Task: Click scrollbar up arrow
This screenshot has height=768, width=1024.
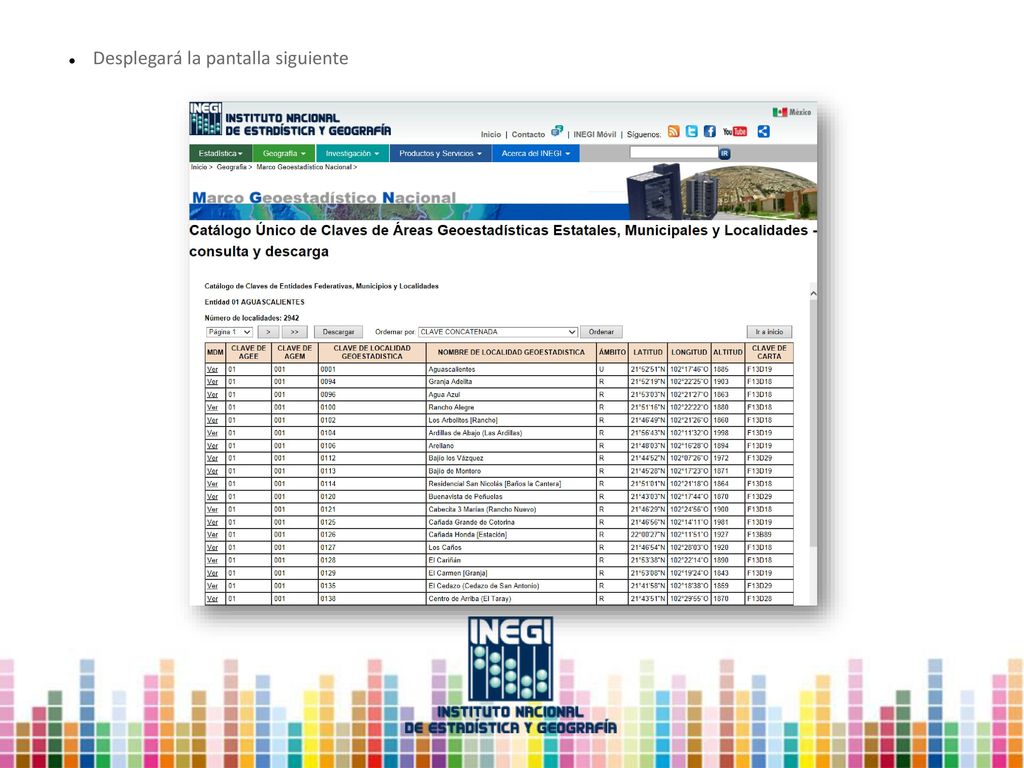Action: pyautogui.click(x=813, y=294)
